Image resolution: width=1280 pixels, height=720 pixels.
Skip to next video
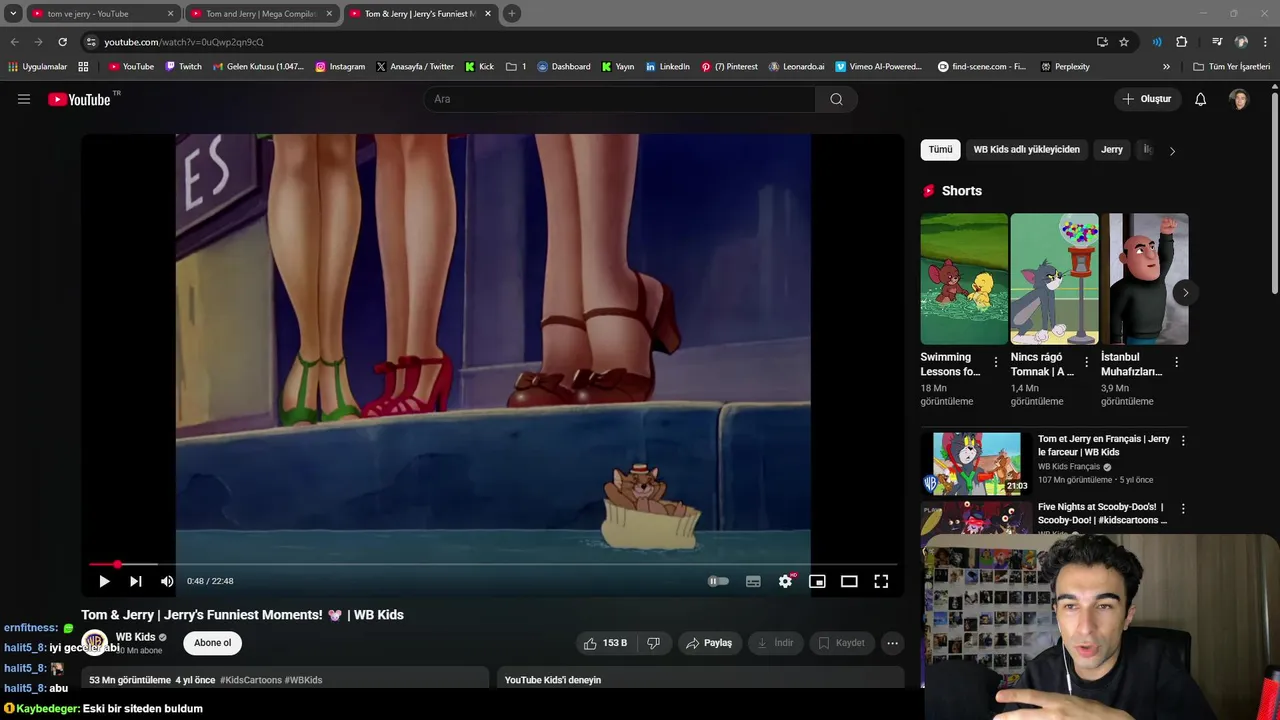pyautogui.click(x=136, y=581)
